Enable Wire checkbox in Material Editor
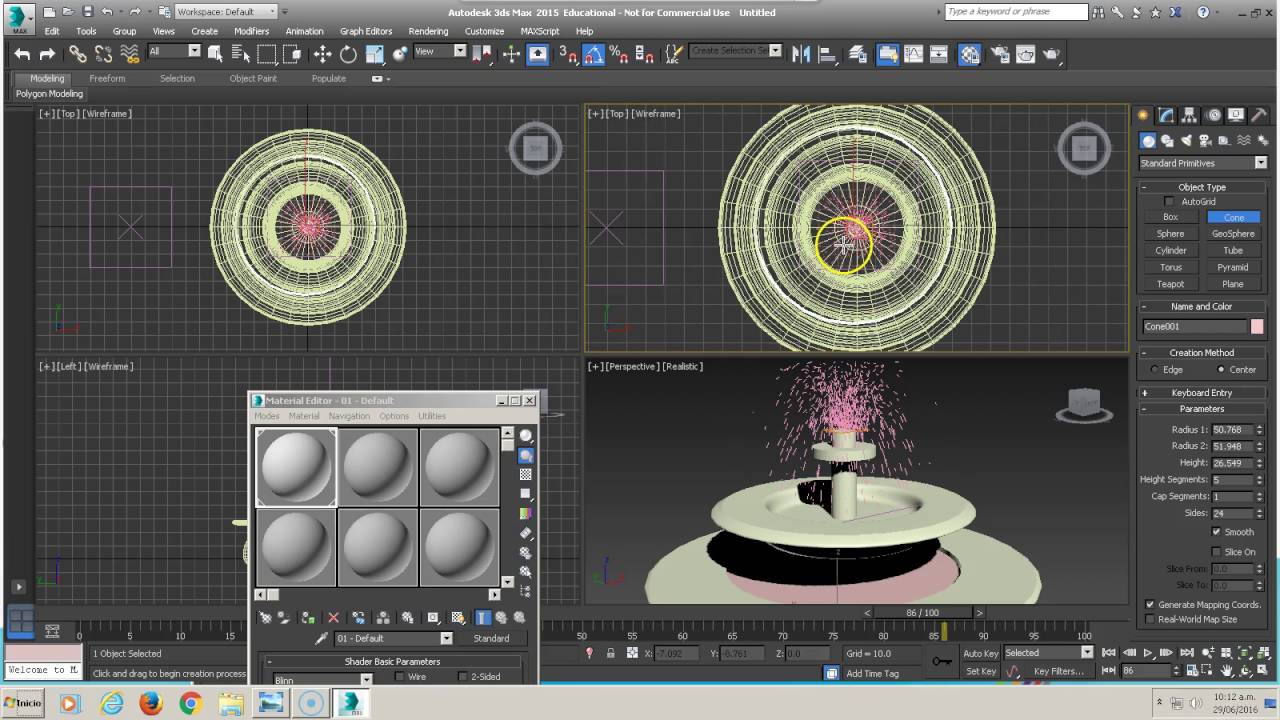This screenshot has height=720, width=1280. 399,677
